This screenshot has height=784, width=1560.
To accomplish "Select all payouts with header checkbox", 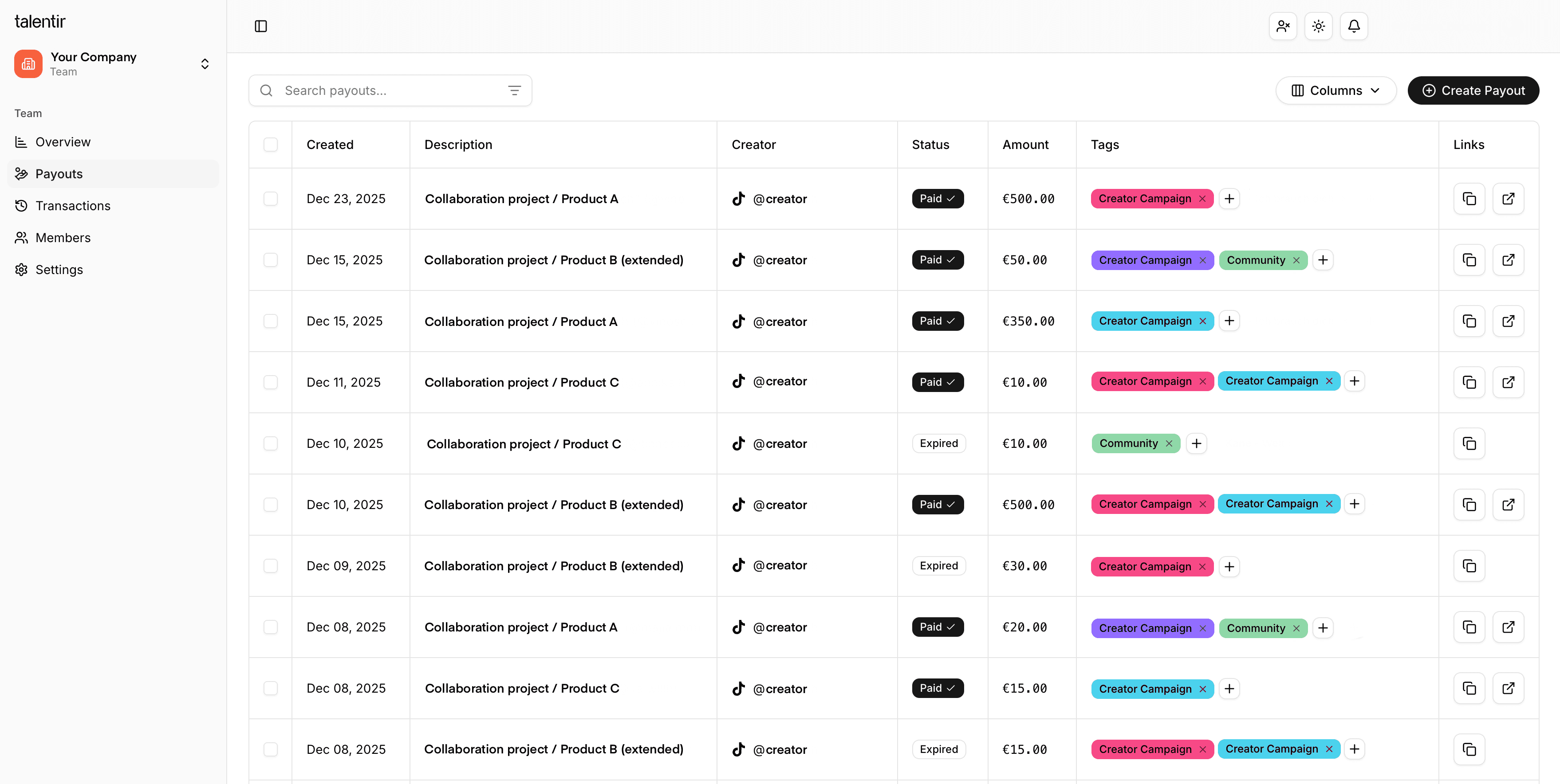I will [x=270, y=145].
